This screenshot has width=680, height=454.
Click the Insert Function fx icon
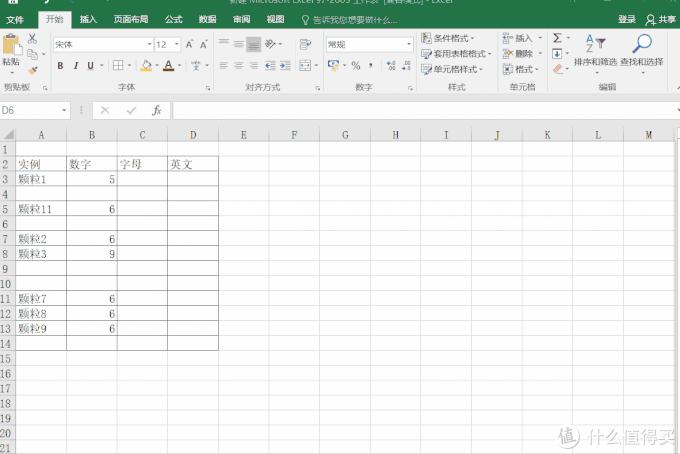coord(157,111)
